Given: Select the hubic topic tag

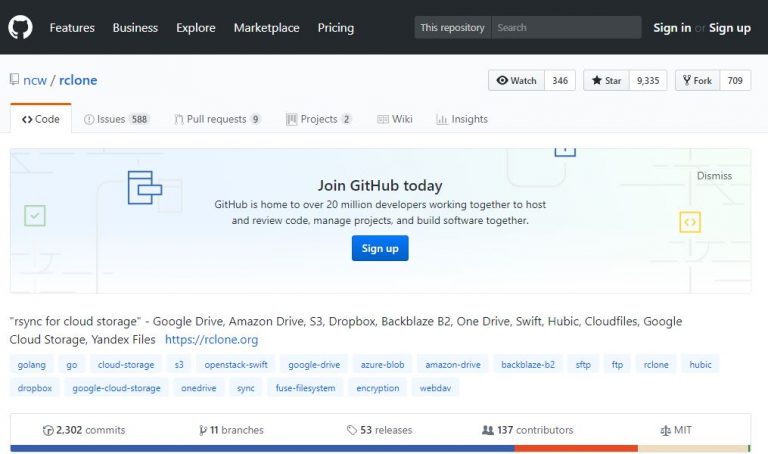Looking at the screenshot, I should pos(700,364).
